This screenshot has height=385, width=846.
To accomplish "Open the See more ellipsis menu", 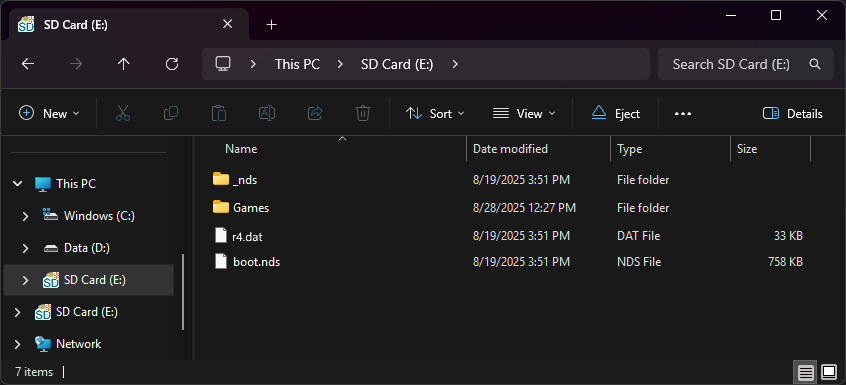I will point(683,114).
